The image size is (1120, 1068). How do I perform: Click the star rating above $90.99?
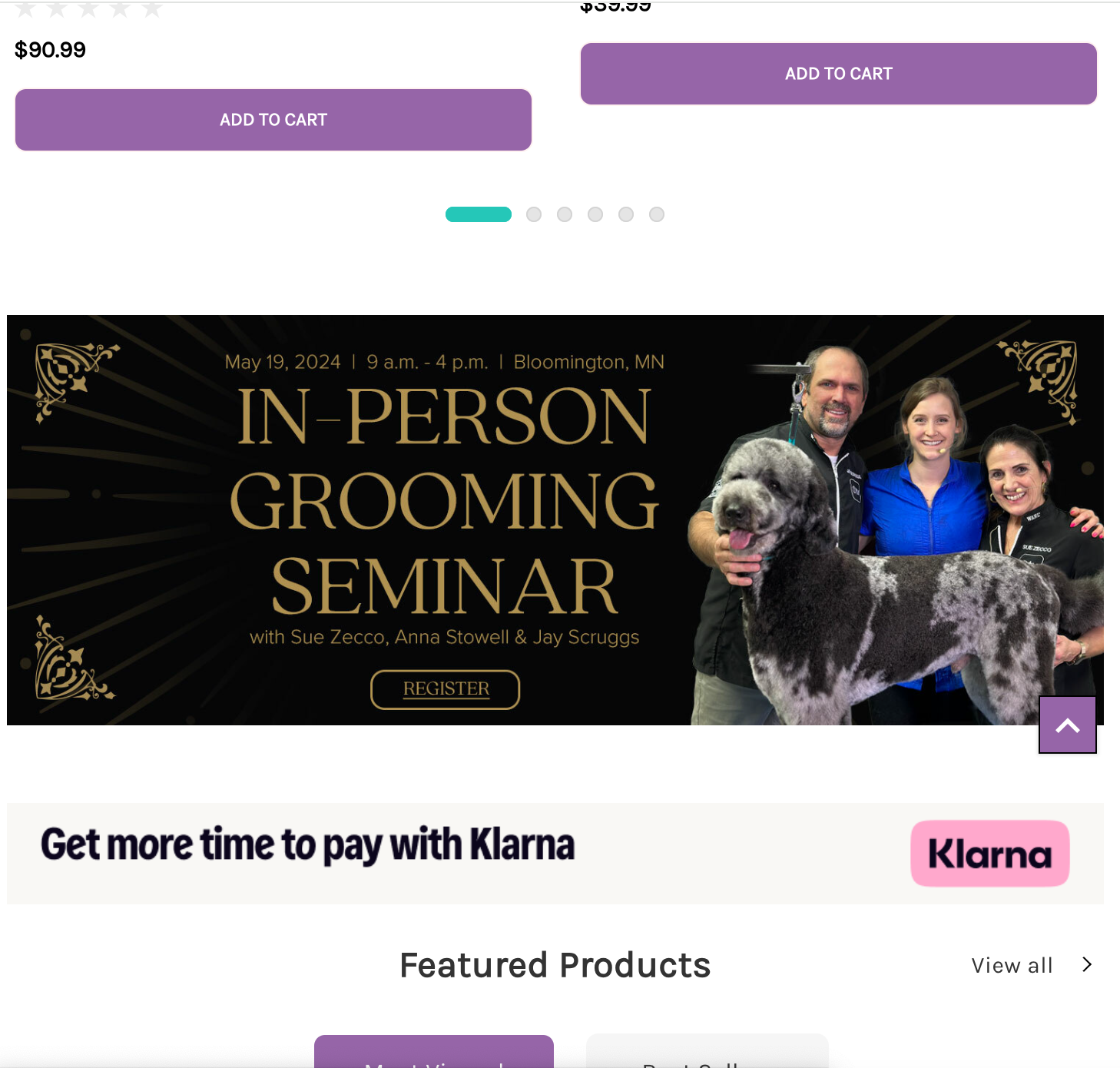tap(89, 9)
